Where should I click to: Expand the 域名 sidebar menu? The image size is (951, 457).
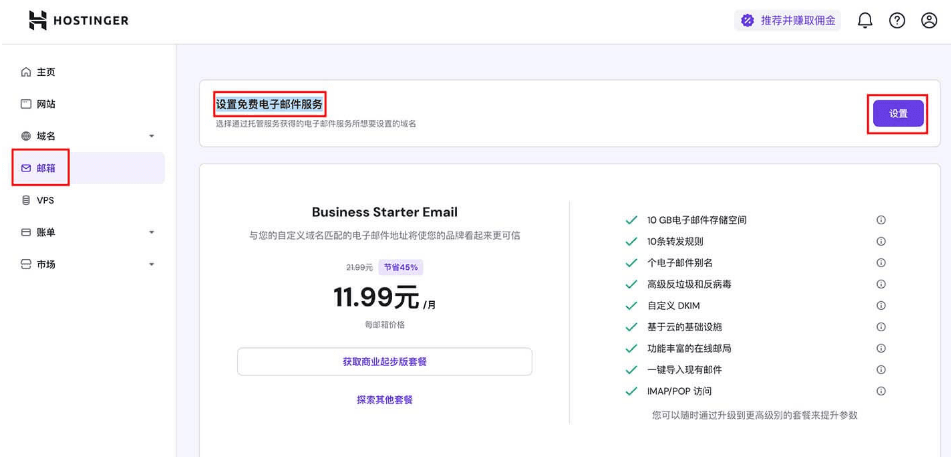[151, 136]
